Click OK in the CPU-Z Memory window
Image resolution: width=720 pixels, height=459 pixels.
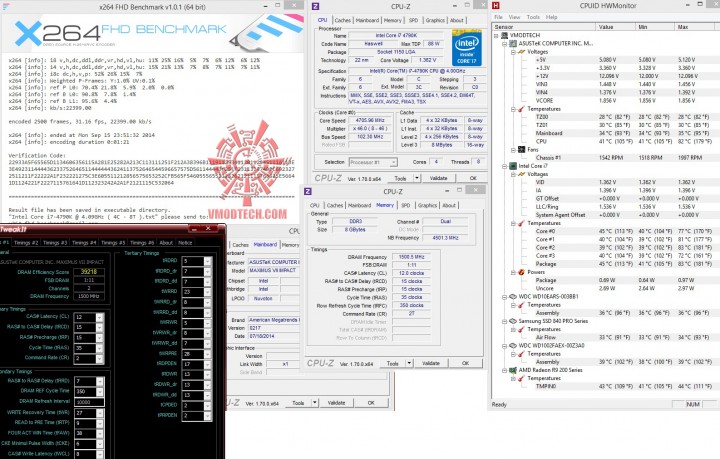[x=465, y=364]
